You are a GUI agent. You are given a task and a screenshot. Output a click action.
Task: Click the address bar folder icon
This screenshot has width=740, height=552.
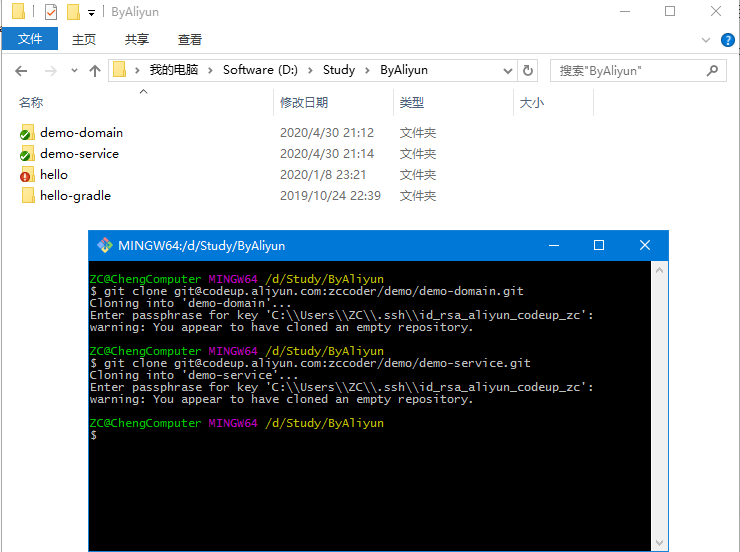119,70
